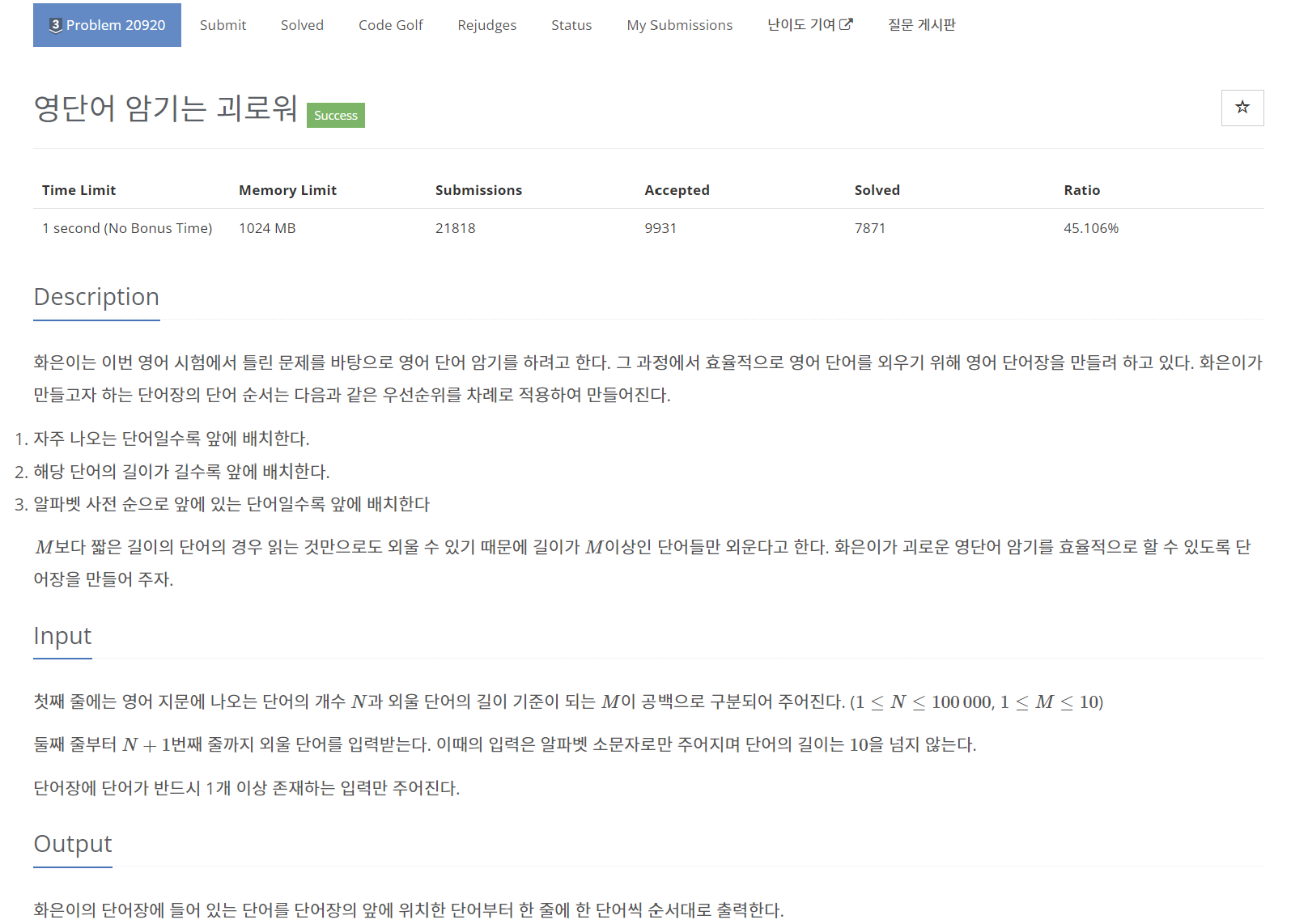Click the ratio value 45.106%
The image size is (1308, 924).
click(x=1091, y=228)
